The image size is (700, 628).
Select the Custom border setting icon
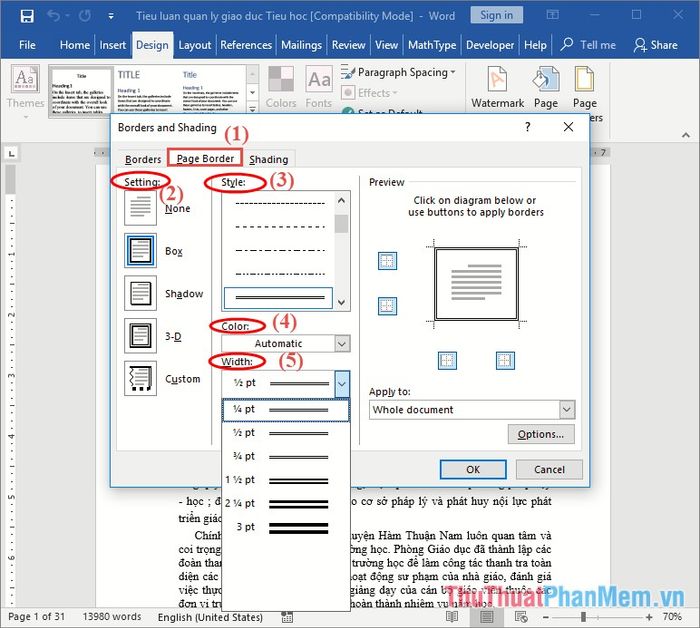click(x=140, y=378)
